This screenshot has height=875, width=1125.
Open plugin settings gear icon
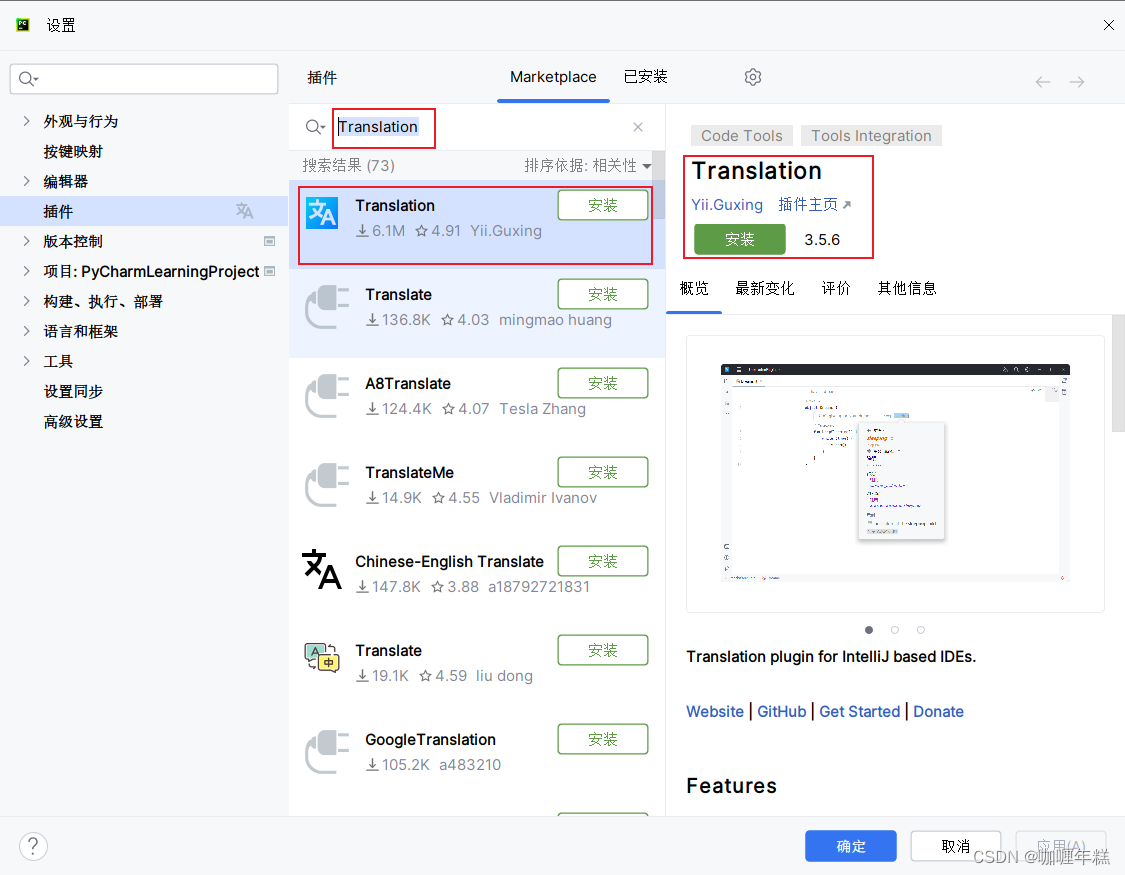753,77
